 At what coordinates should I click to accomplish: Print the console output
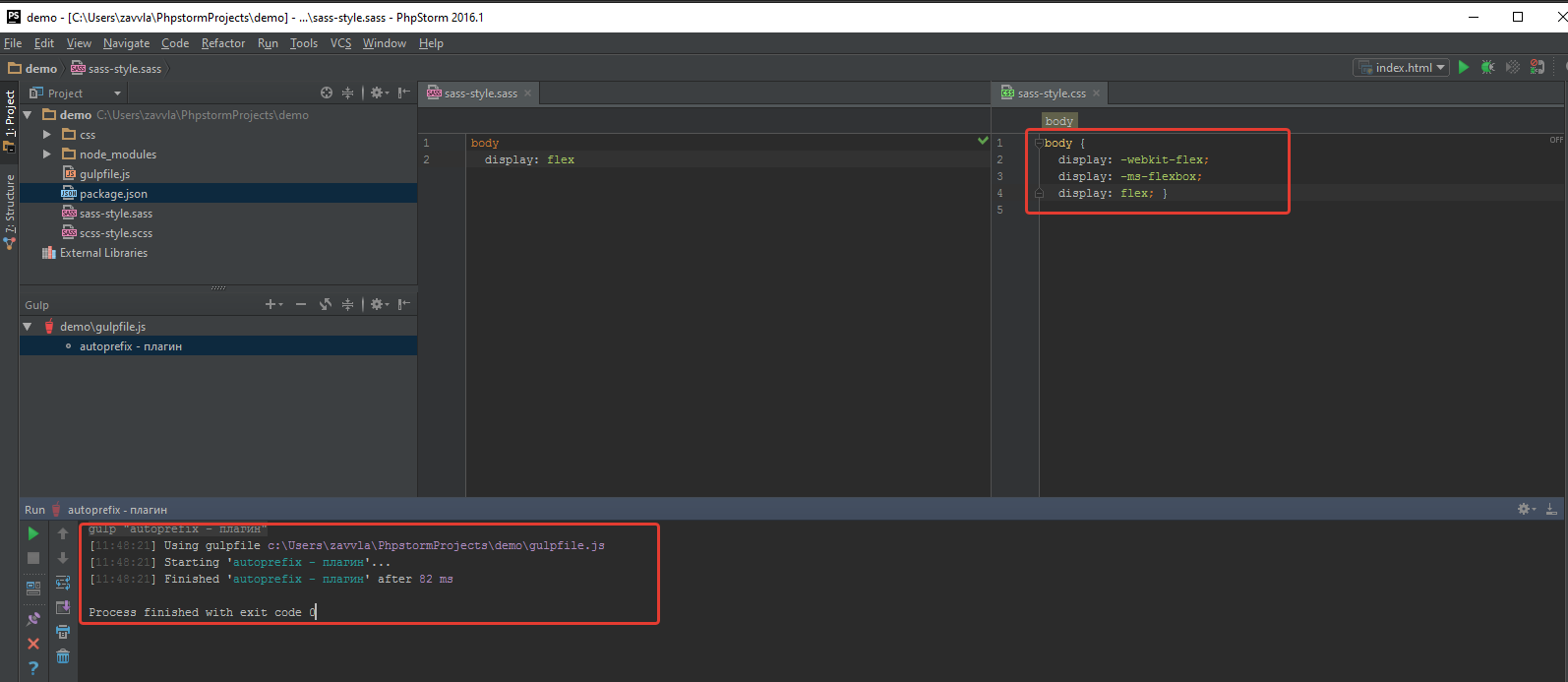[x=63, y=632]
